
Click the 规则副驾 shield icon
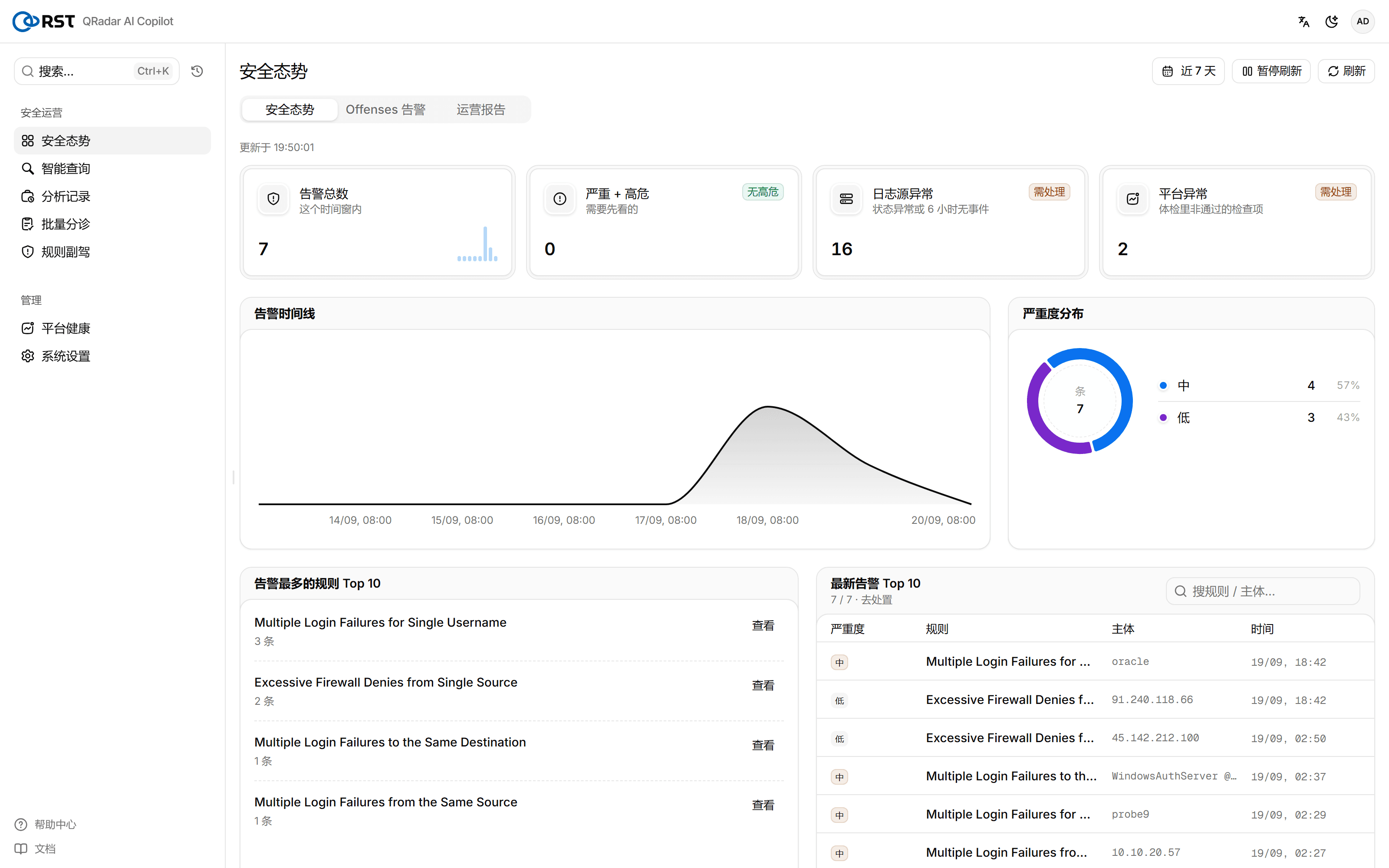pos(27,251)
